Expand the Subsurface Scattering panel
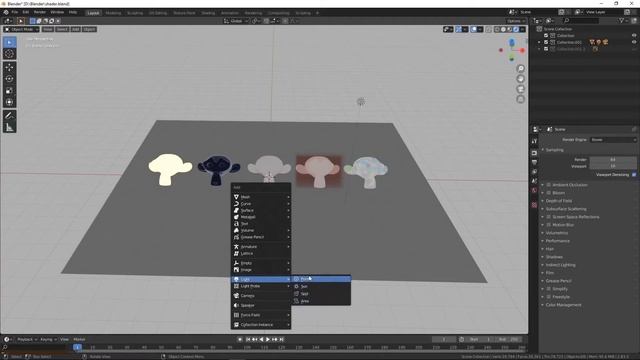This screenshot has height=360, width=640. 566,209
